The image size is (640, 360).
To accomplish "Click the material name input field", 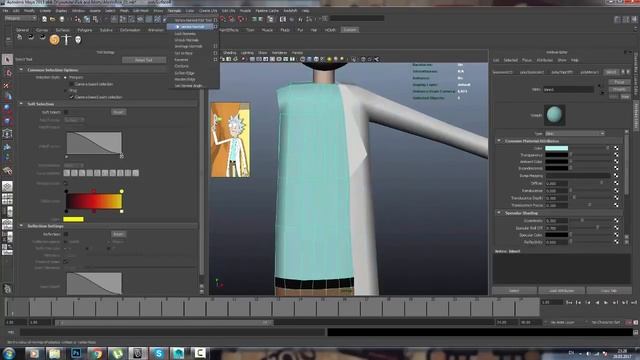I will point(568,89).
